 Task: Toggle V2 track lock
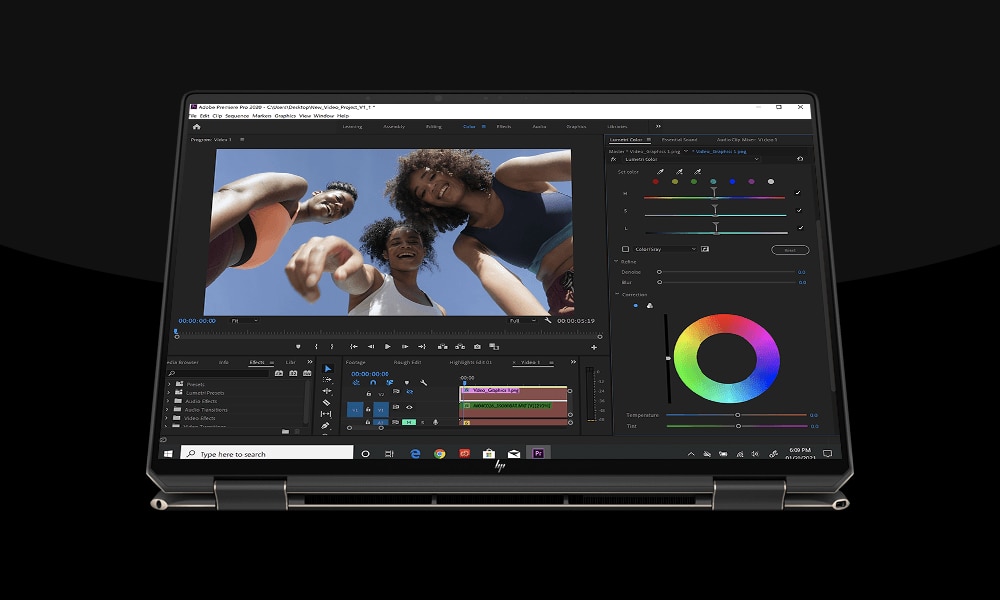tap(369, 394)
